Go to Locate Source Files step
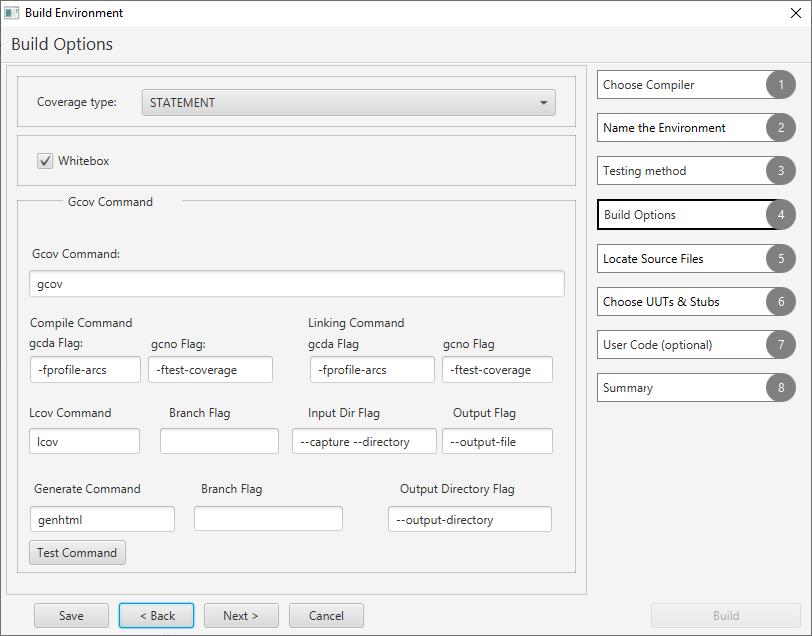This screenshot has height=636, width=812. (695, 258)
